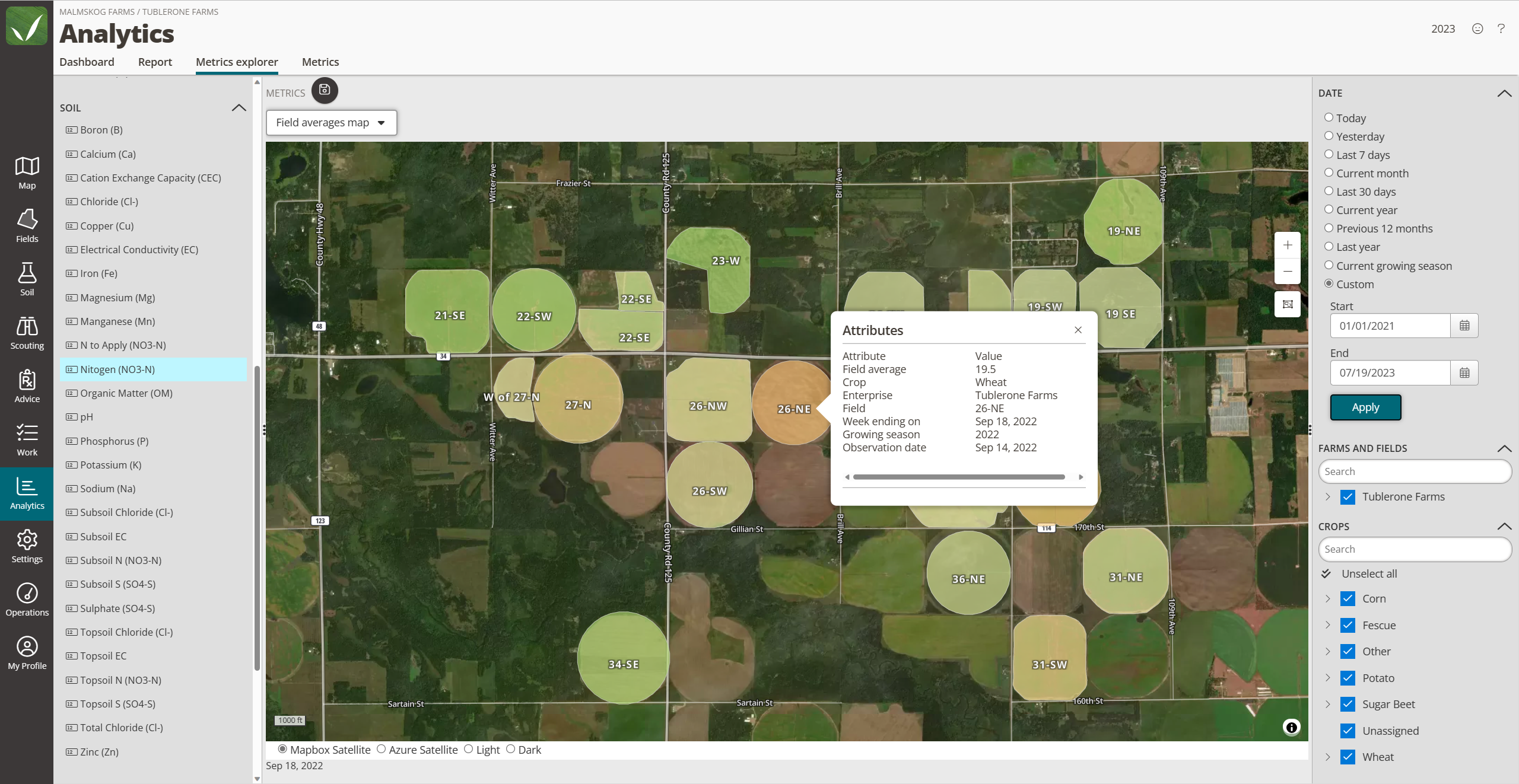Click the Map sidebar icon

27,174
